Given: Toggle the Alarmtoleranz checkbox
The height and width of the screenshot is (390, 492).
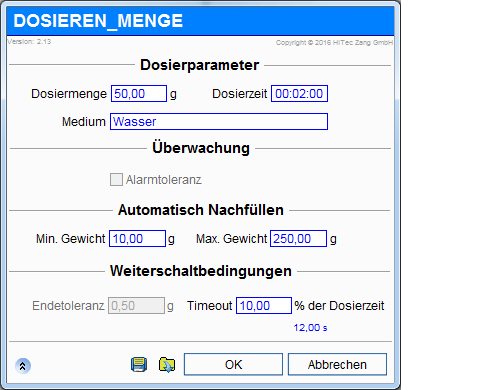Looking at the screenshot, I should 116,179.
